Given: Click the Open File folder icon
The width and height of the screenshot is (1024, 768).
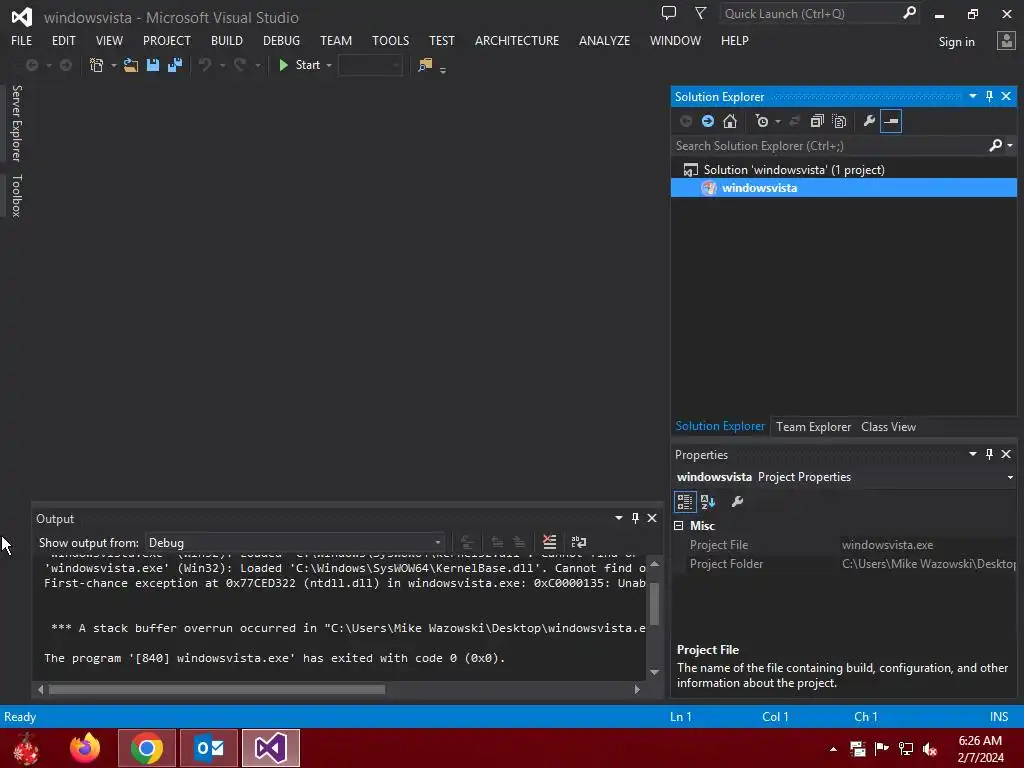Looking at the screenshot, I should click(131, 65).
